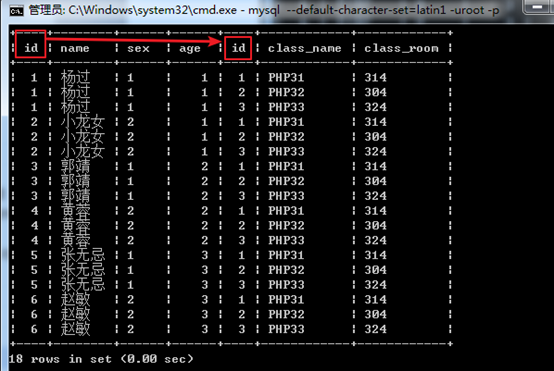The width and height of the screenshot is (554, 371).
Task: Click the name 小龙女 in the PHP33 row
Action: point(83,151)
